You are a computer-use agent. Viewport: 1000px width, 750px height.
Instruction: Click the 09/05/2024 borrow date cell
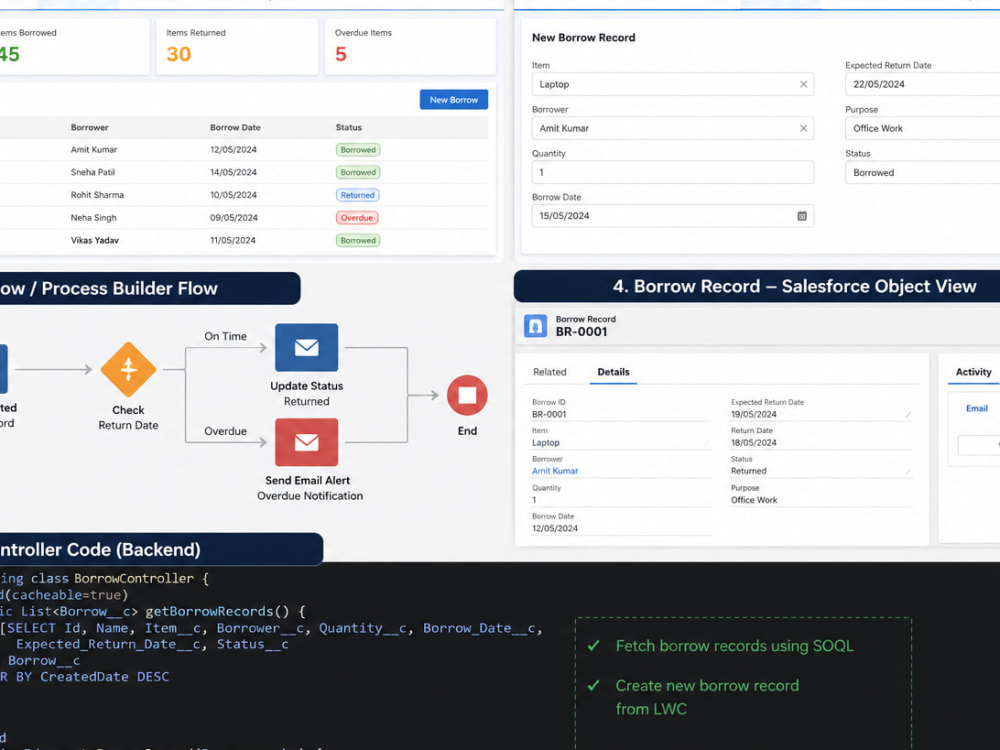pyautogui.click(x=234, y=218)
